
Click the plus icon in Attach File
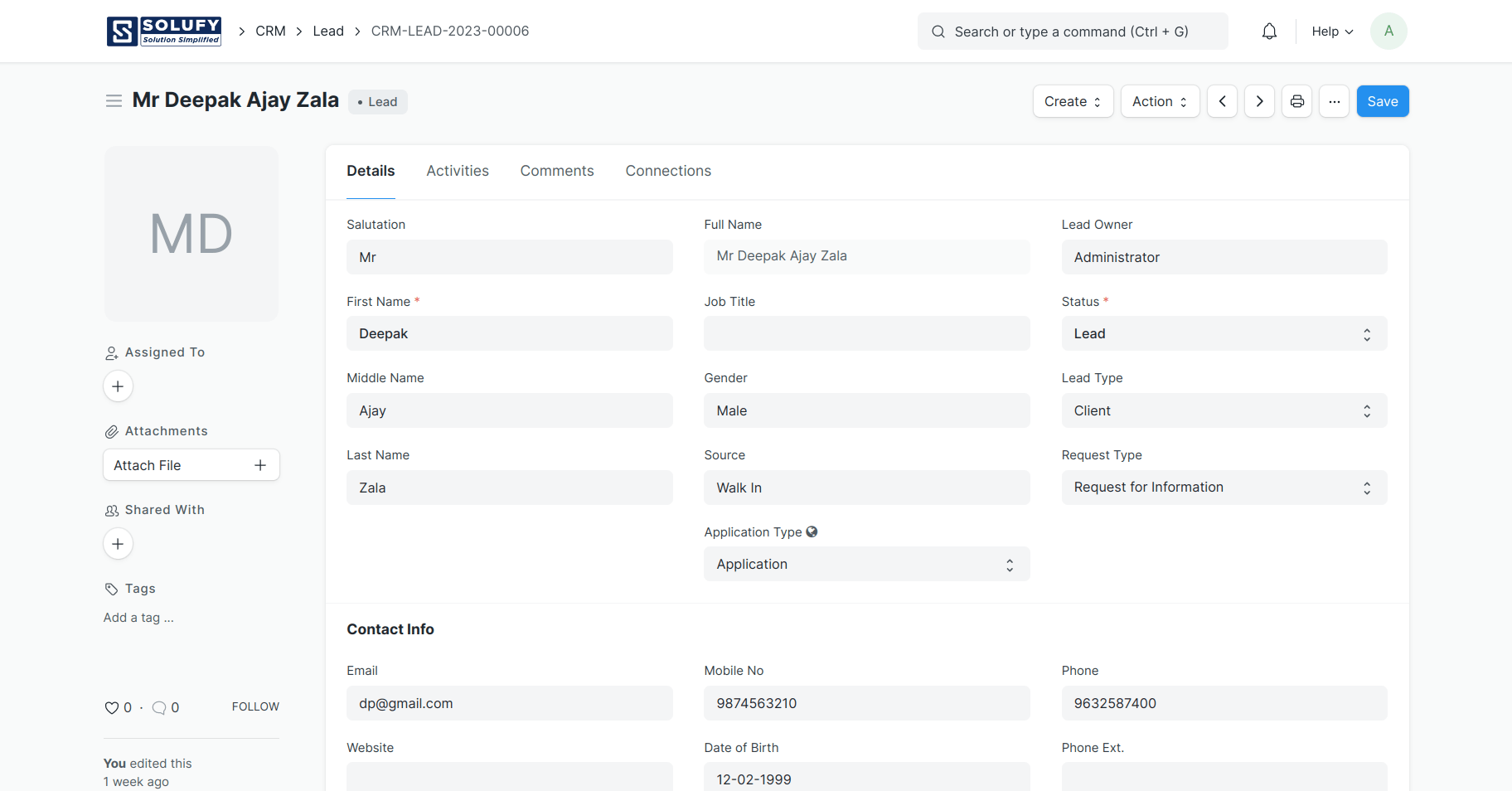pos(260,465)
